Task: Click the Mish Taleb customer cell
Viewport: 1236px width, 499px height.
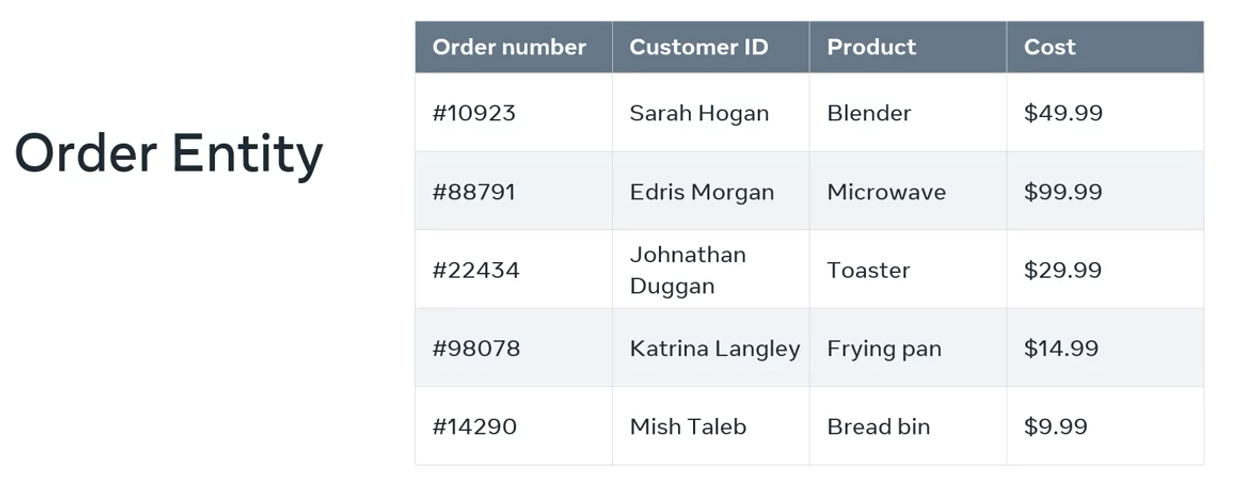Action: tap(687, 427)
